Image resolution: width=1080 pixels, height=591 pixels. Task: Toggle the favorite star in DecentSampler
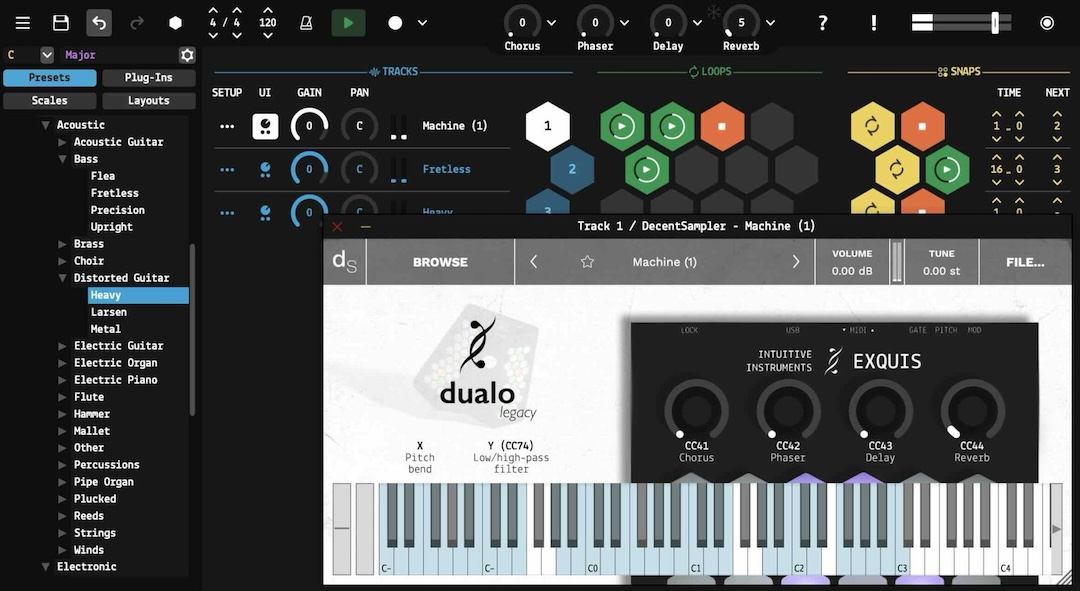[x=587, y=262]
